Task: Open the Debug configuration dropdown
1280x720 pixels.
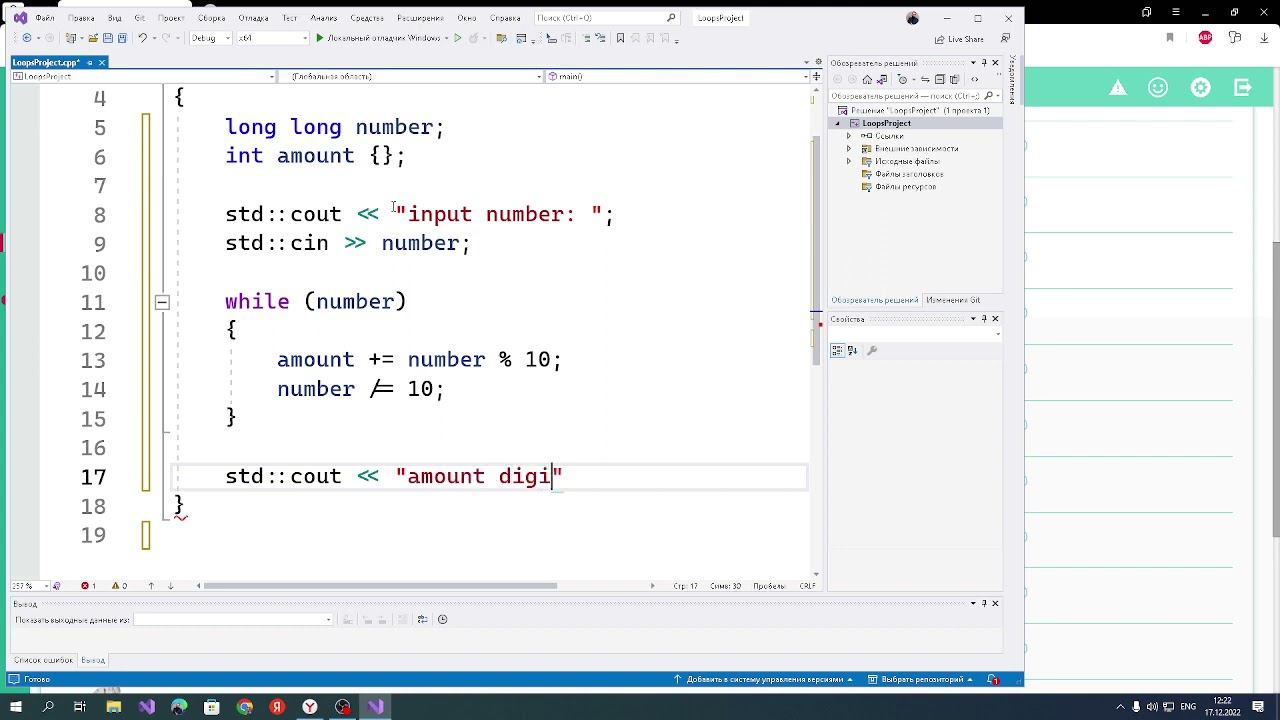Action: pyautogui.click(x=210, y=38)
